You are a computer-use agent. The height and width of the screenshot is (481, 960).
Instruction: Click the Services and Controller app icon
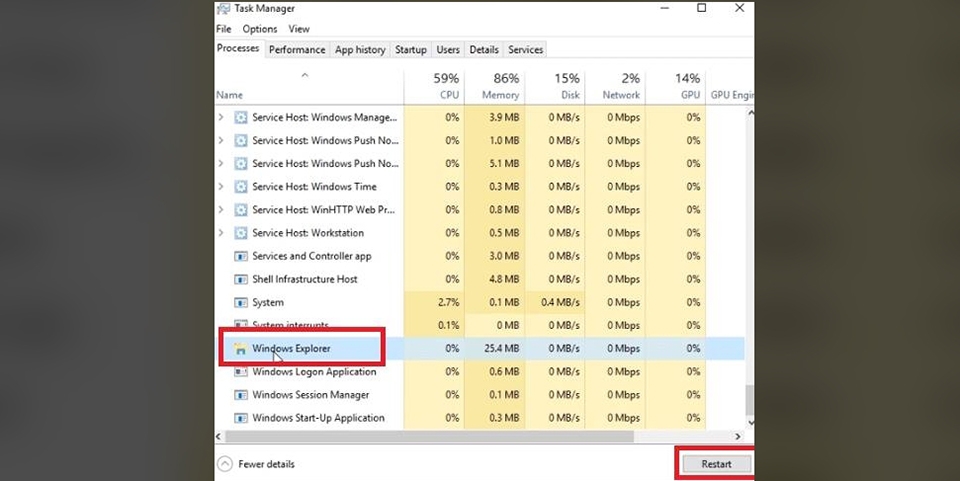tap(241, 256)
